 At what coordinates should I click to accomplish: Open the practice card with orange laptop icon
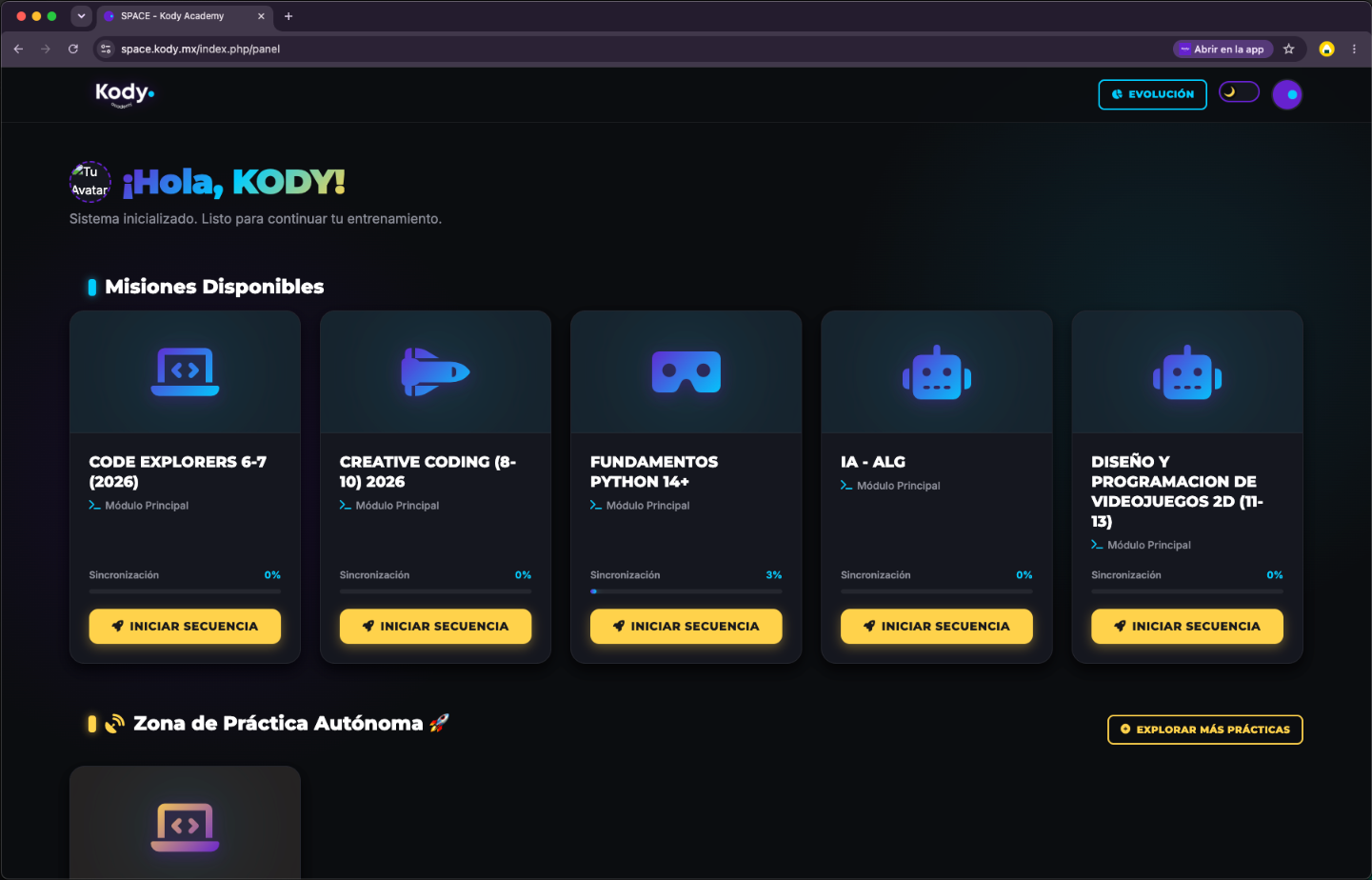click(185, 822)
